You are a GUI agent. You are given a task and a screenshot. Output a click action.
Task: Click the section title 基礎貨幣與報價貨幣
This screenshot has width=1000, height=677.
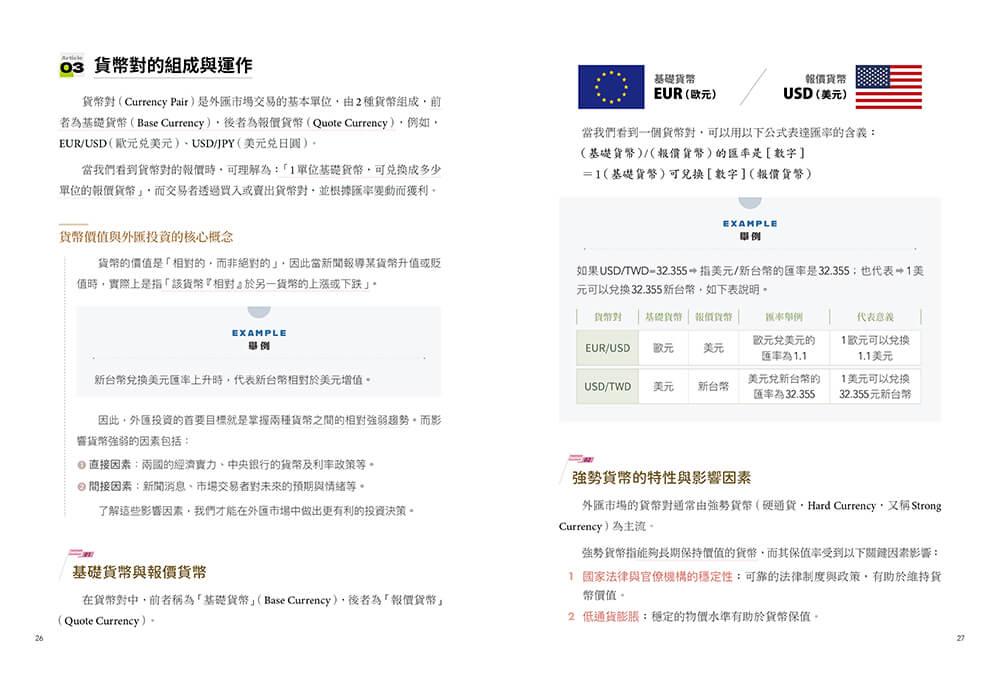[139, 572]
